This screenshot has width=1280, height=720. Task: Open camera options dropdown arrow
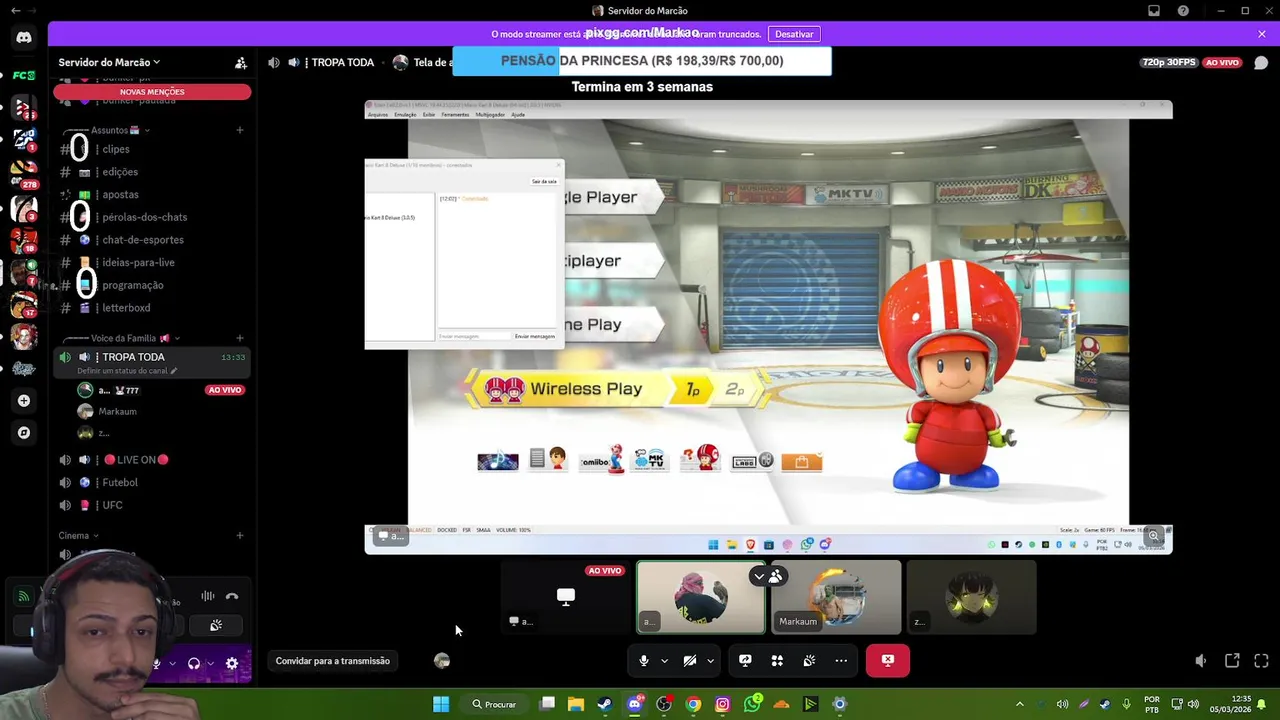pos(710,660)
